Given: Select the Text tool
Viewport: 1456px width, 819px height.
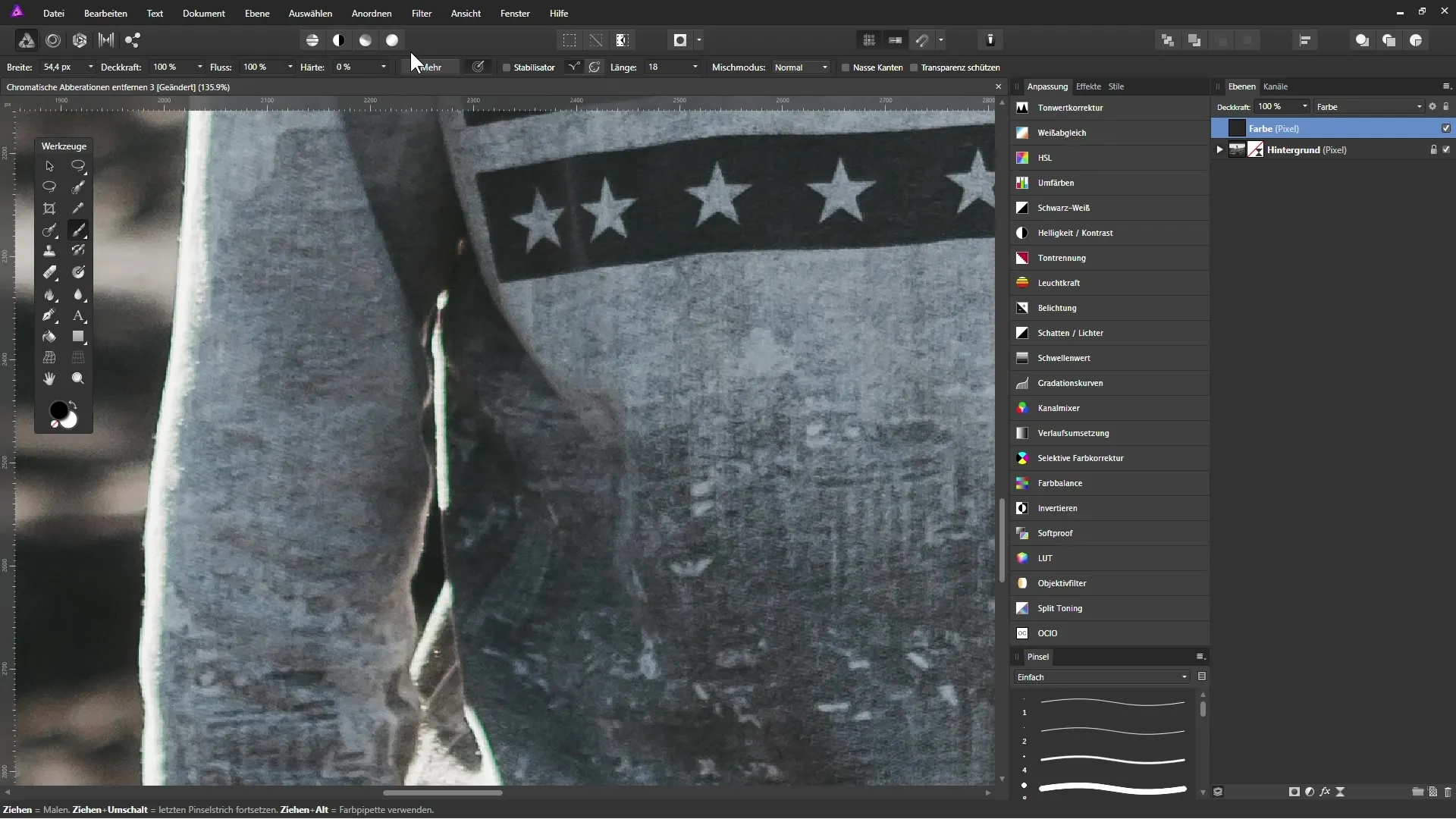Looking at the screenshot, I should click(x=78, y=315).
